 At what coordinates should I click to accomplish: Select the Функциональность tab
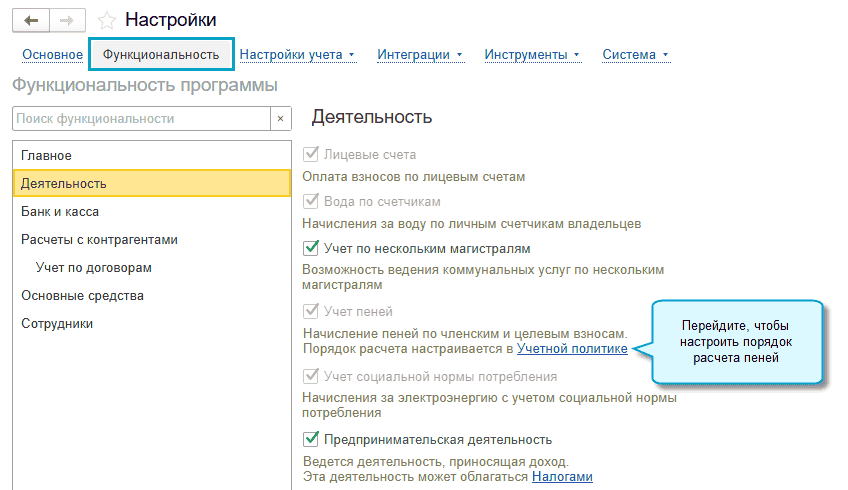[161, 54]
